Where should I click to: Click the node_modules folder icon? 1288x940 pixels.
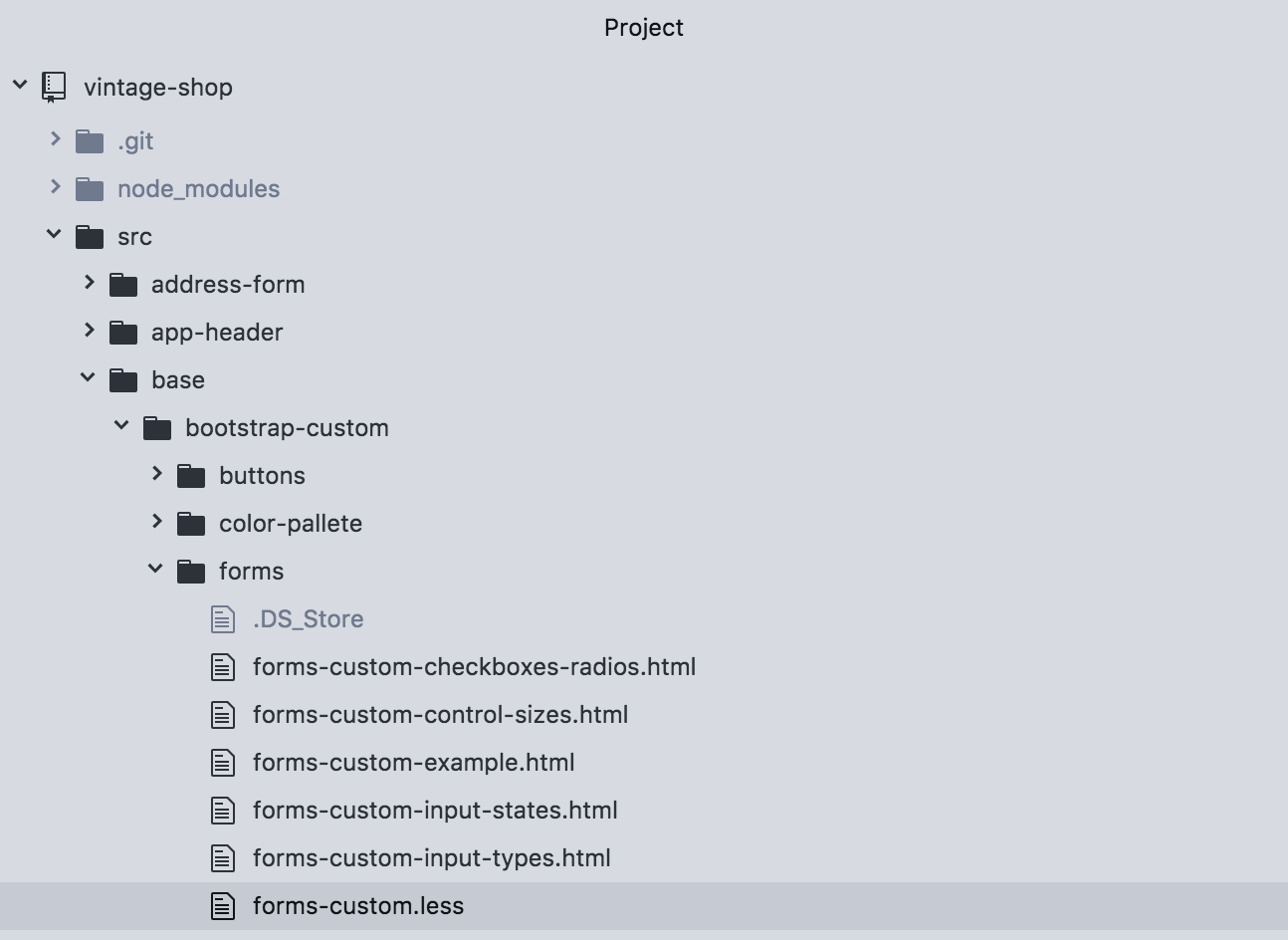coord(91,188)
